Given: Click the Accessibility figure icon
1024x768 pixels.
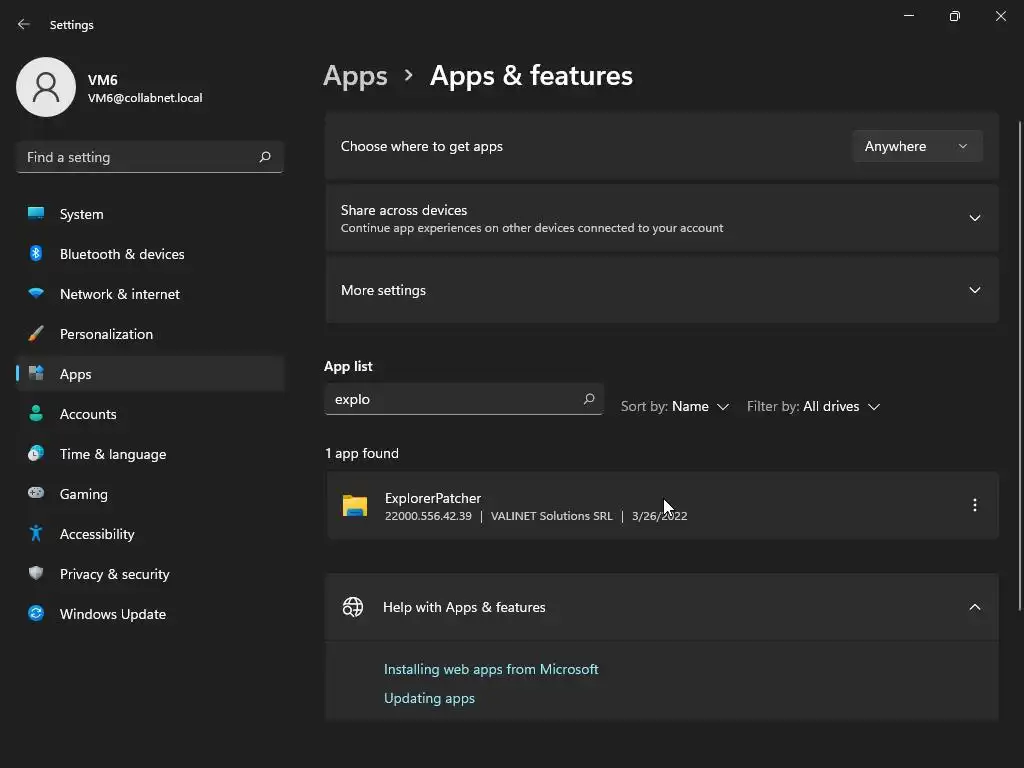Looking at the screenshot, I should tap(36, 534).
